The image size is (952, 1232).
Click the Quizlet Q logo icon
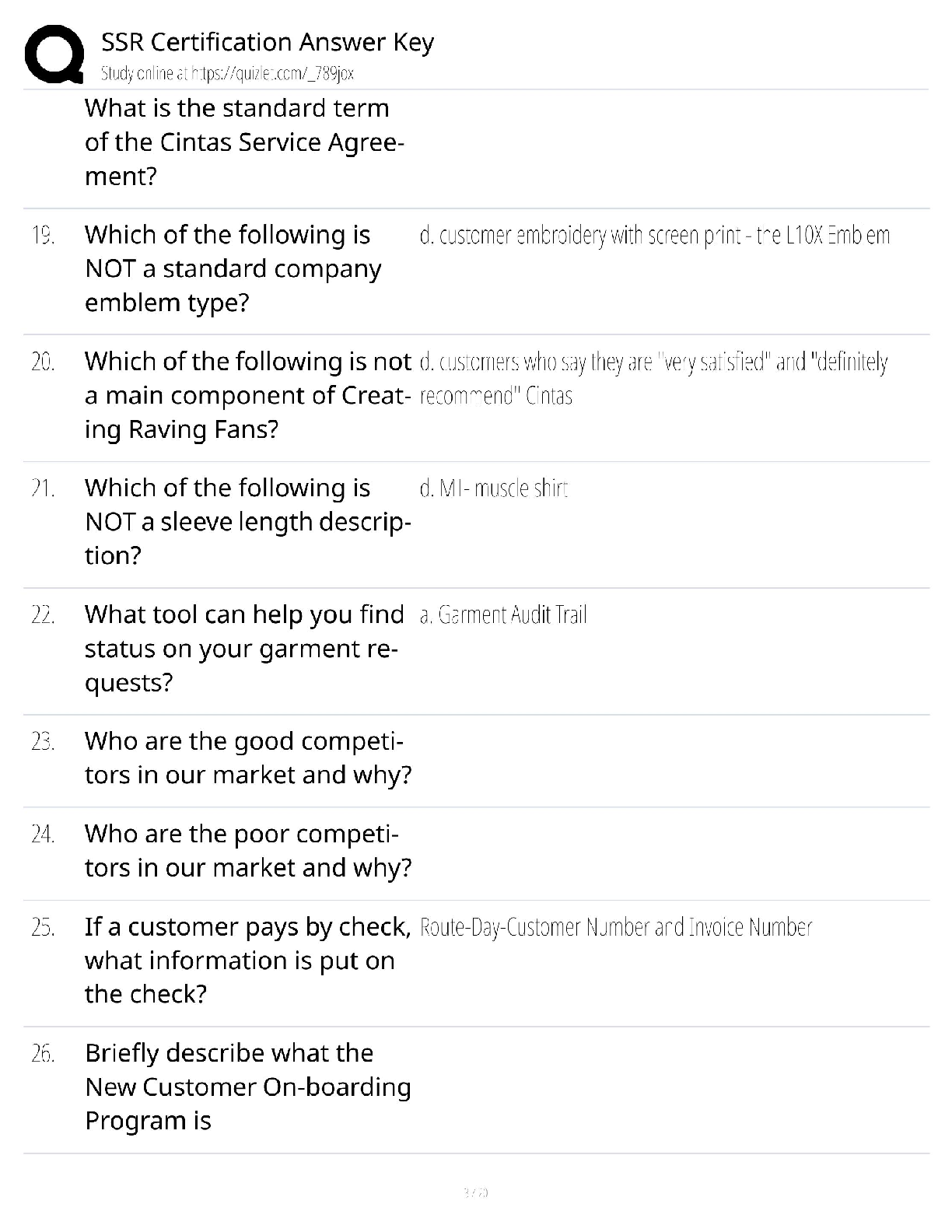54,54
